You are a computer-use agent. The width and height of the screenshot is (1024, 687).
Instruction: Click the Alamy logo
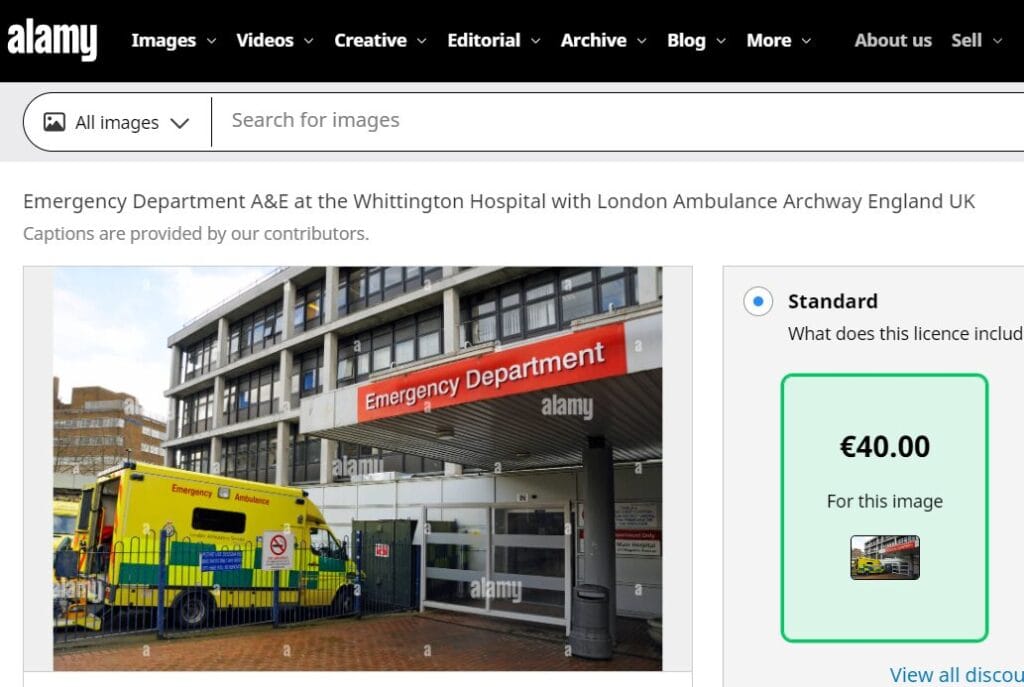(x=52, y=39)
